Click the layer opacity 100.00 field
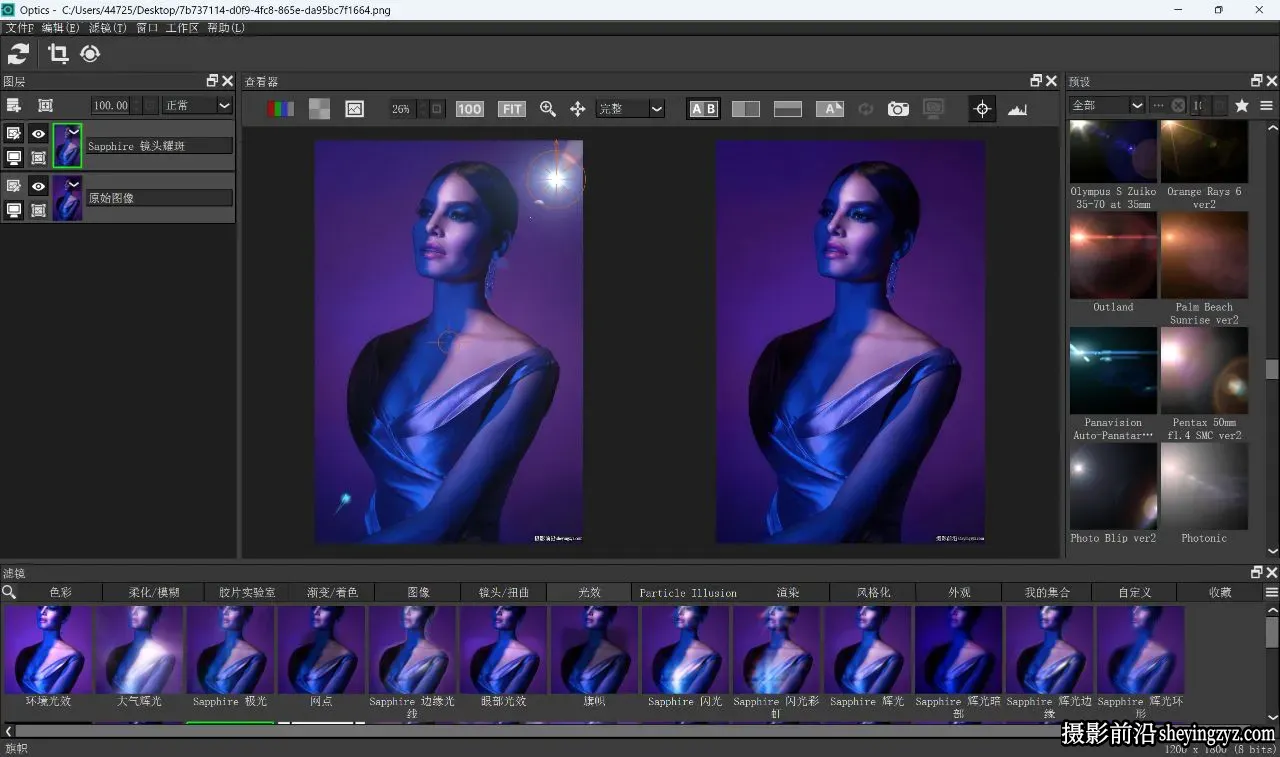1280x757 pixels. point(110,105)
